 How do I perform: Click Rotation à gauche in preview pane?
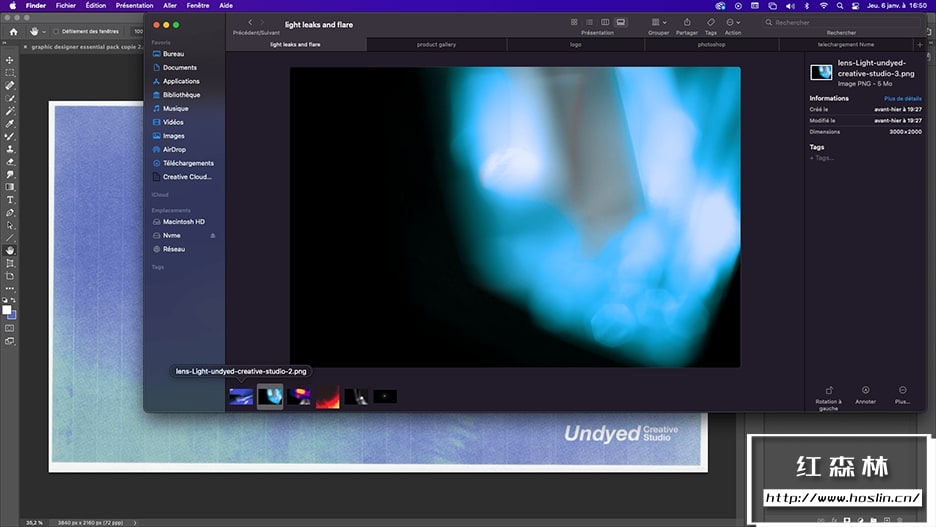(x=829, y=390)
